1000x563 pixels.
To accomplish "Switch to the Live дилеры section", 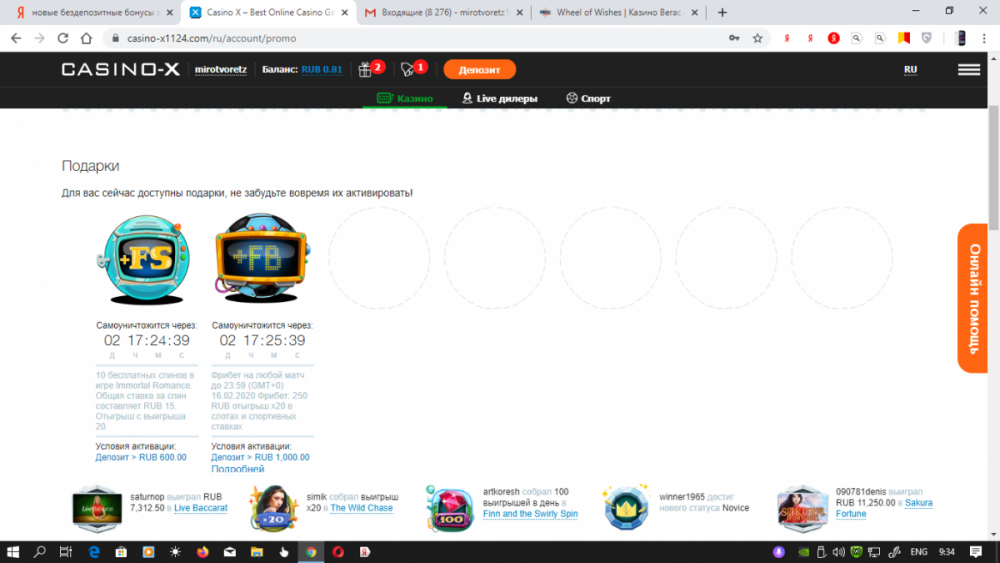I will coord(499,99).
